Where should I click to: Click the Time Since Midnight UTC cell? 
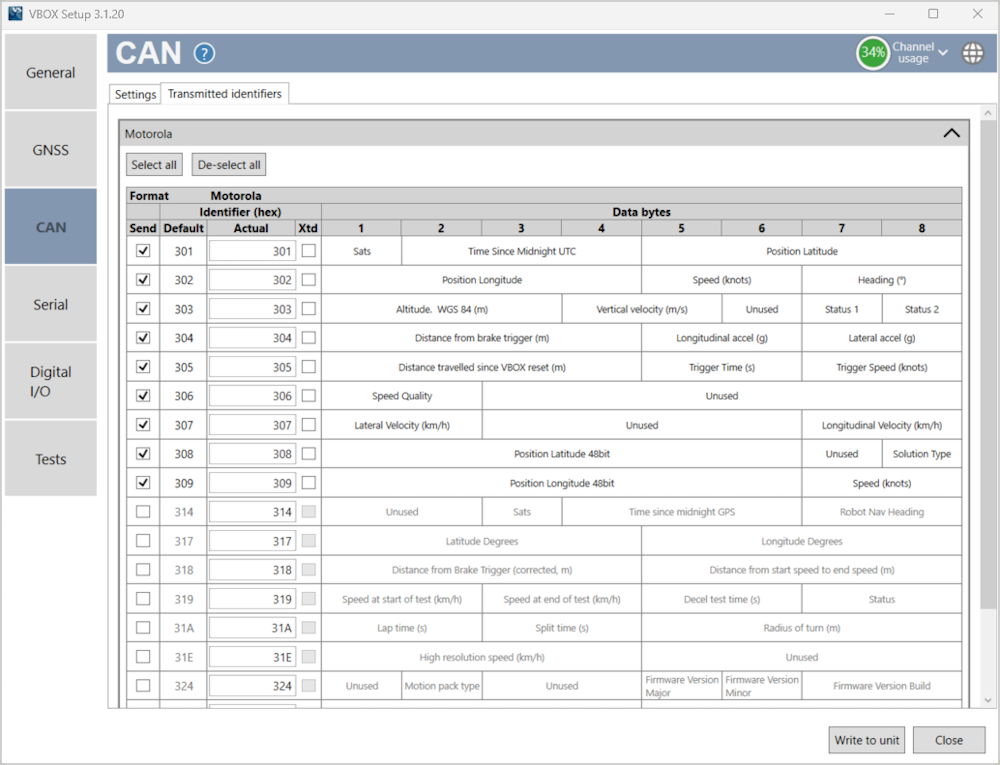[522, 251]
